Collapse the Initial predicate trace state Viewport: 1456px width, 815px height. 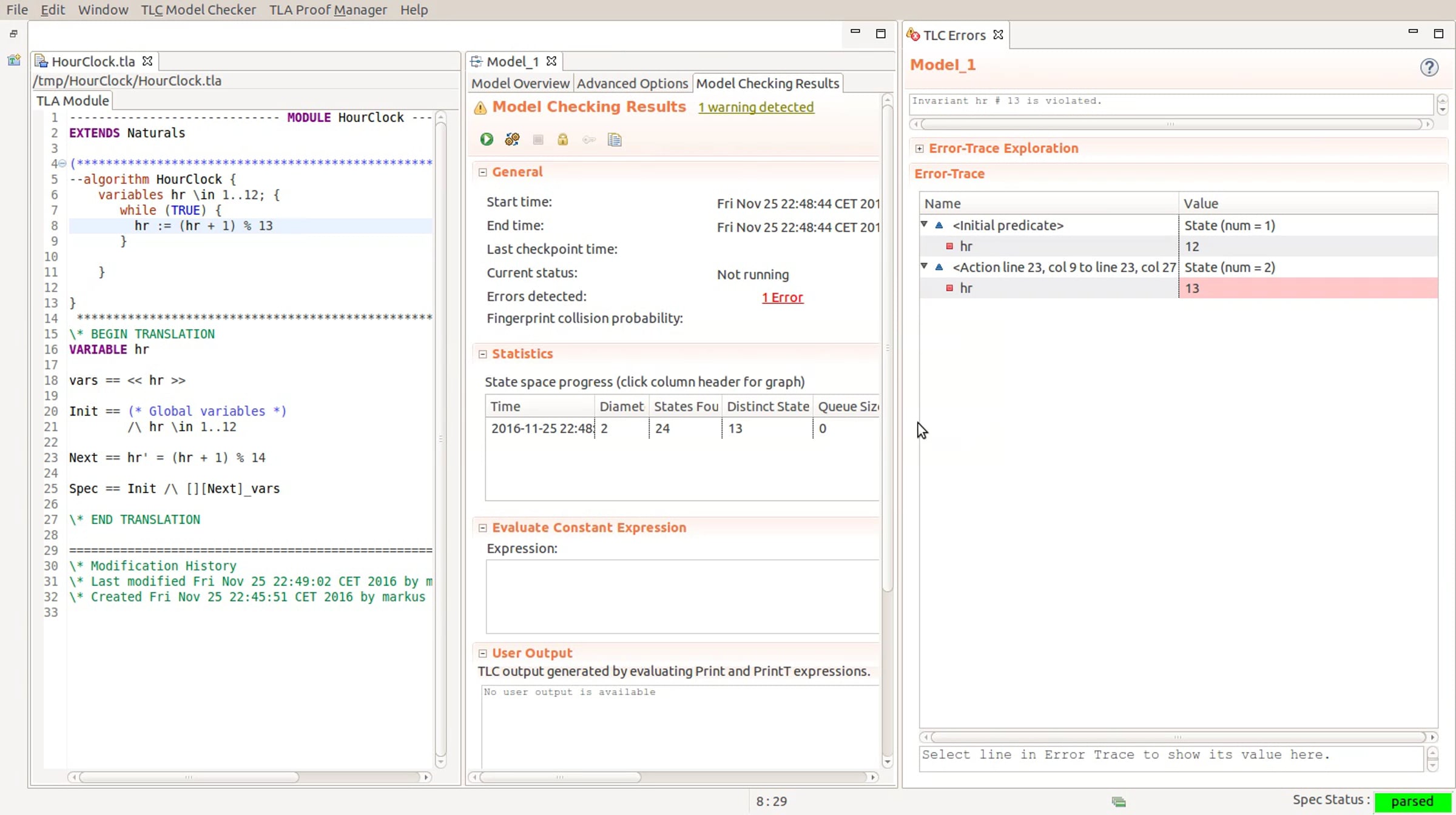point(924,224)
